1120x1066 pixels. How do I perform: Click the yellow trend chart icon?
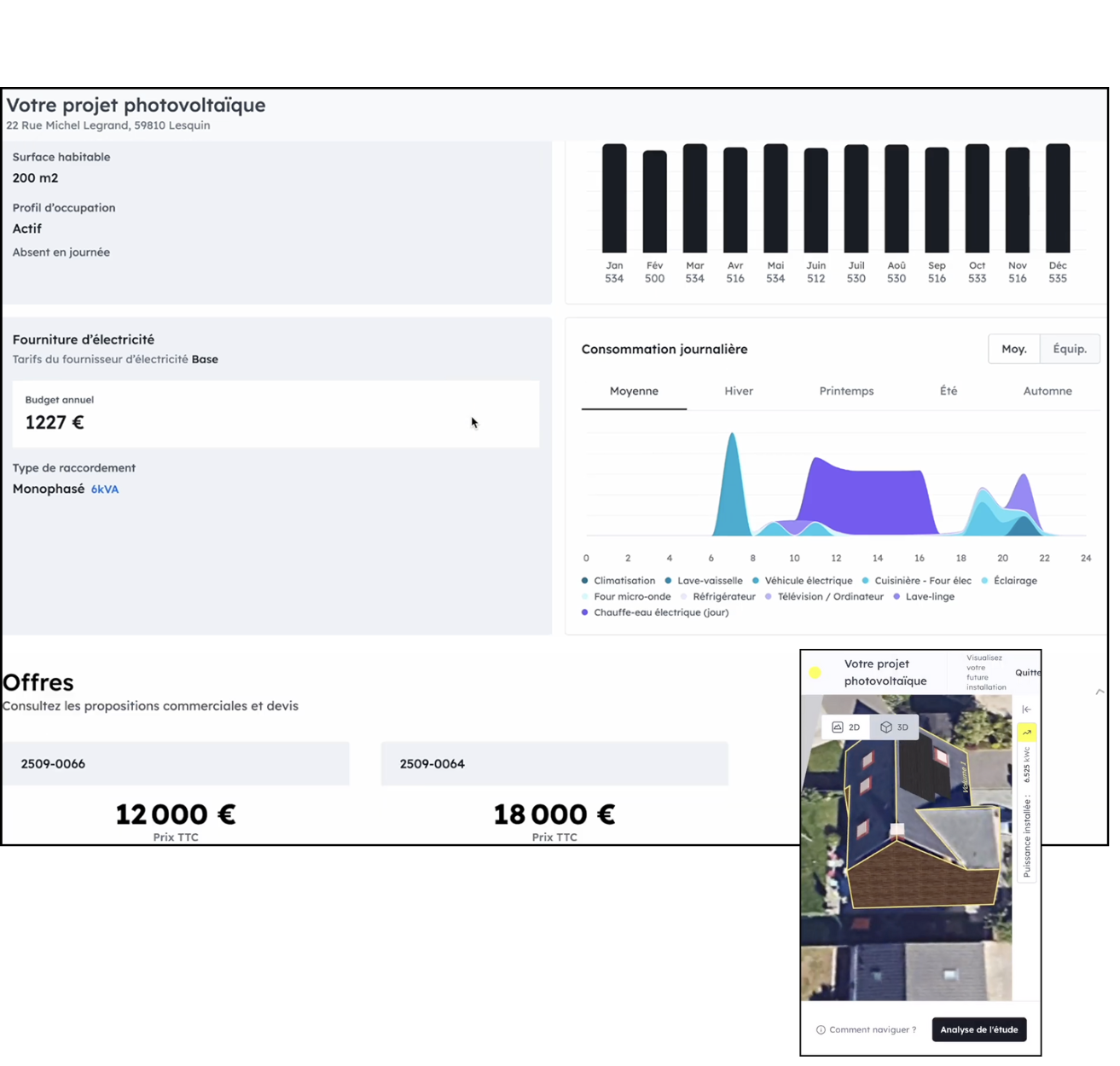[x=1026, y=733]
